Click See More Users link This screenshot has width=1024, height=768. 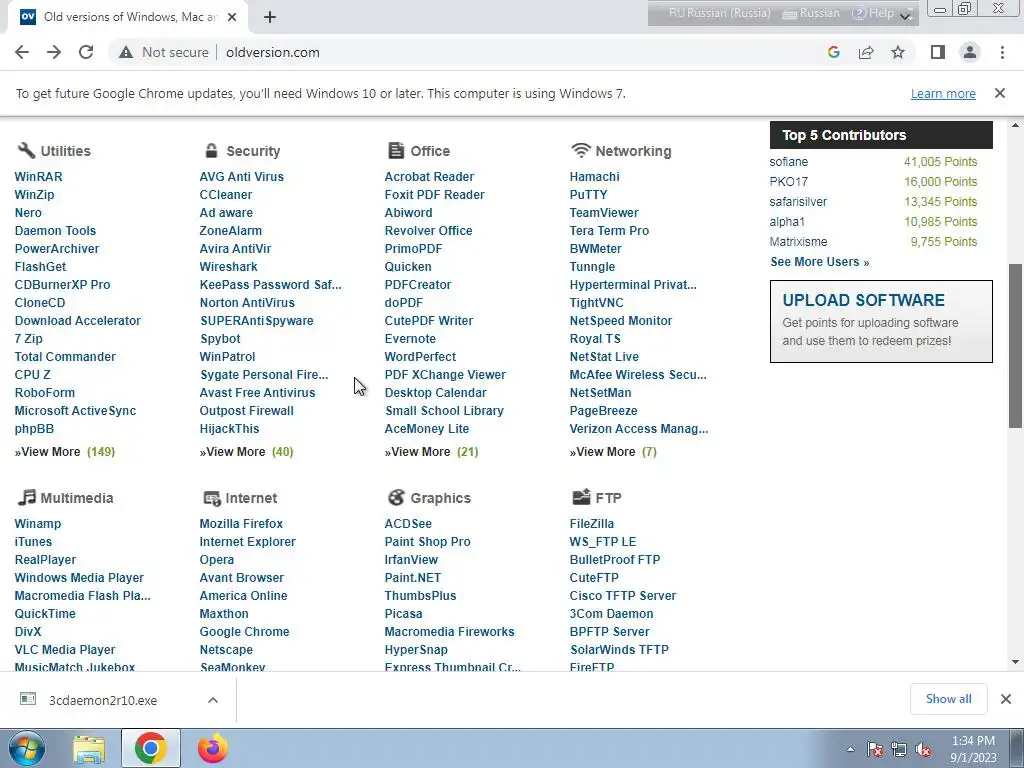pyautogui.click(x=820, y=262)
